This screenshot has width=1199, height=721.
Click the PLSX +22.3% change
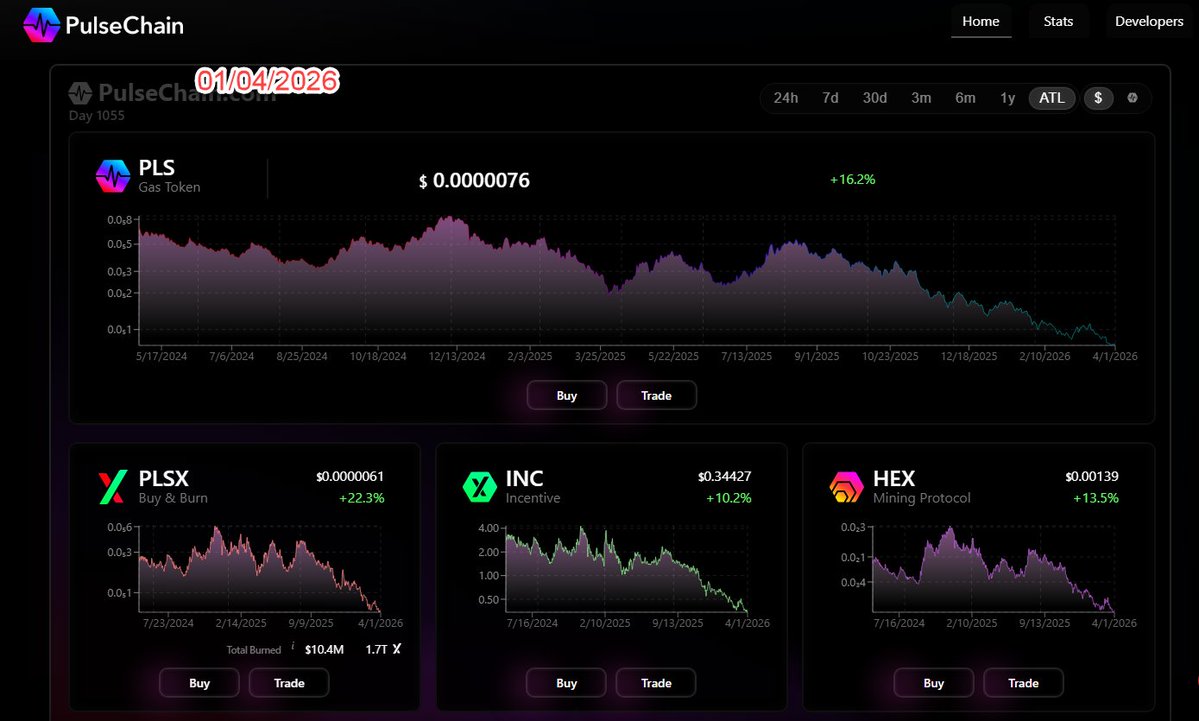[x=362, y=499]
